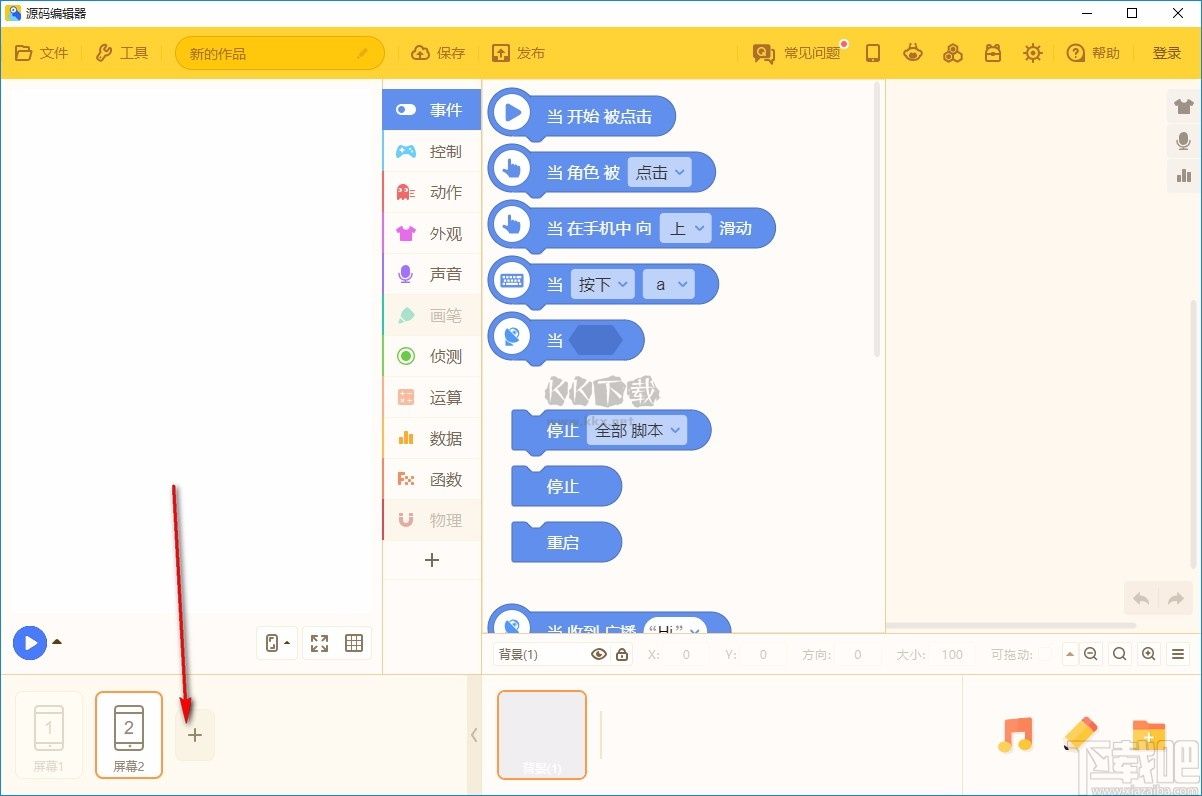The image size is (1202, 796).
Task: Toggle visibility of 背景(1) with the eye icon
Action: [598, 653]
